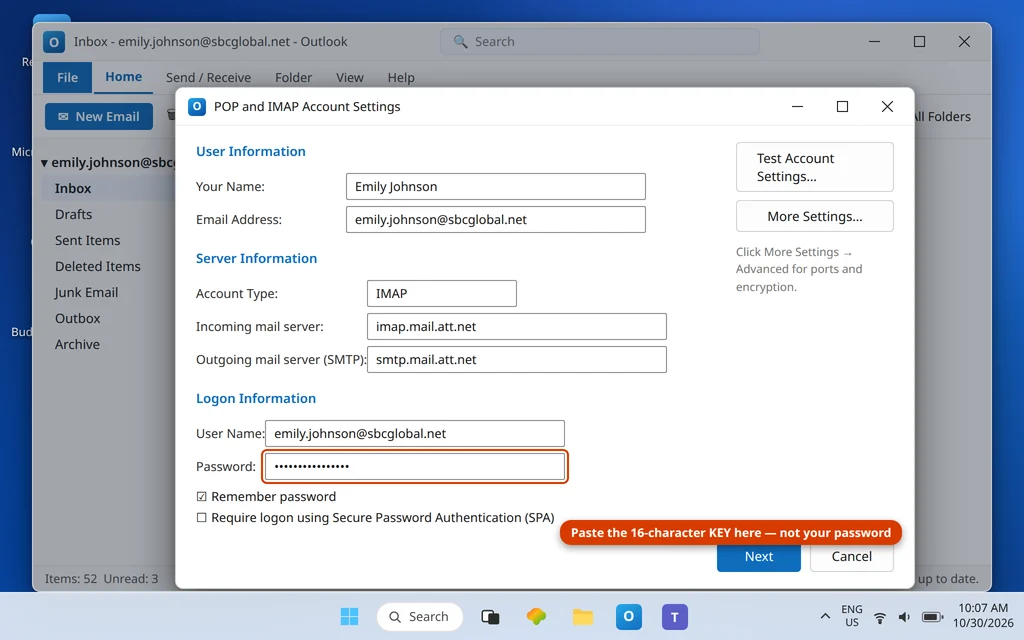The height and width of the screenshot is (640, 1024).
Task: Click the 'Logon Information' section heading
Action: (256, 398)
